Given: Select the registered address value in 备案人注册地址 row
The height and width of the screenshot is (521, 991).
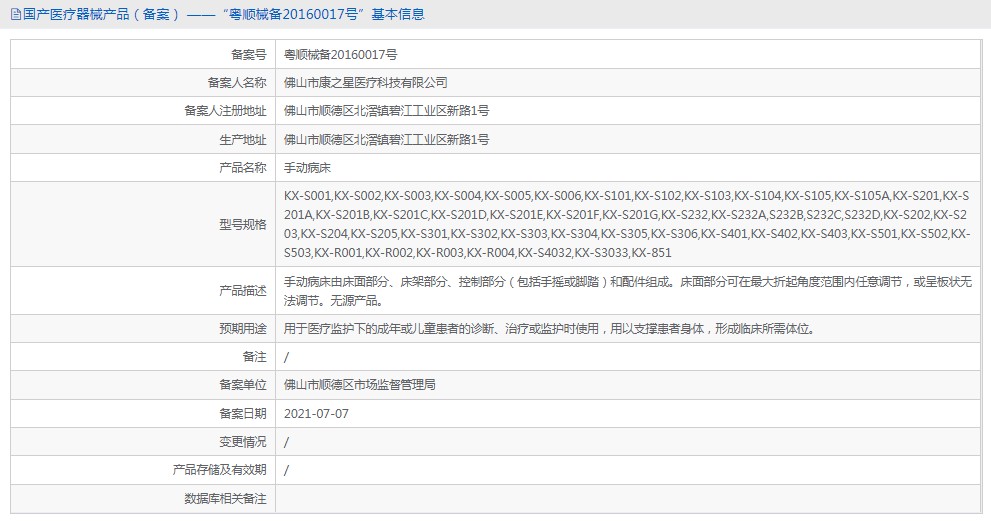Looking at the screenshot, I should pos(387,111).
